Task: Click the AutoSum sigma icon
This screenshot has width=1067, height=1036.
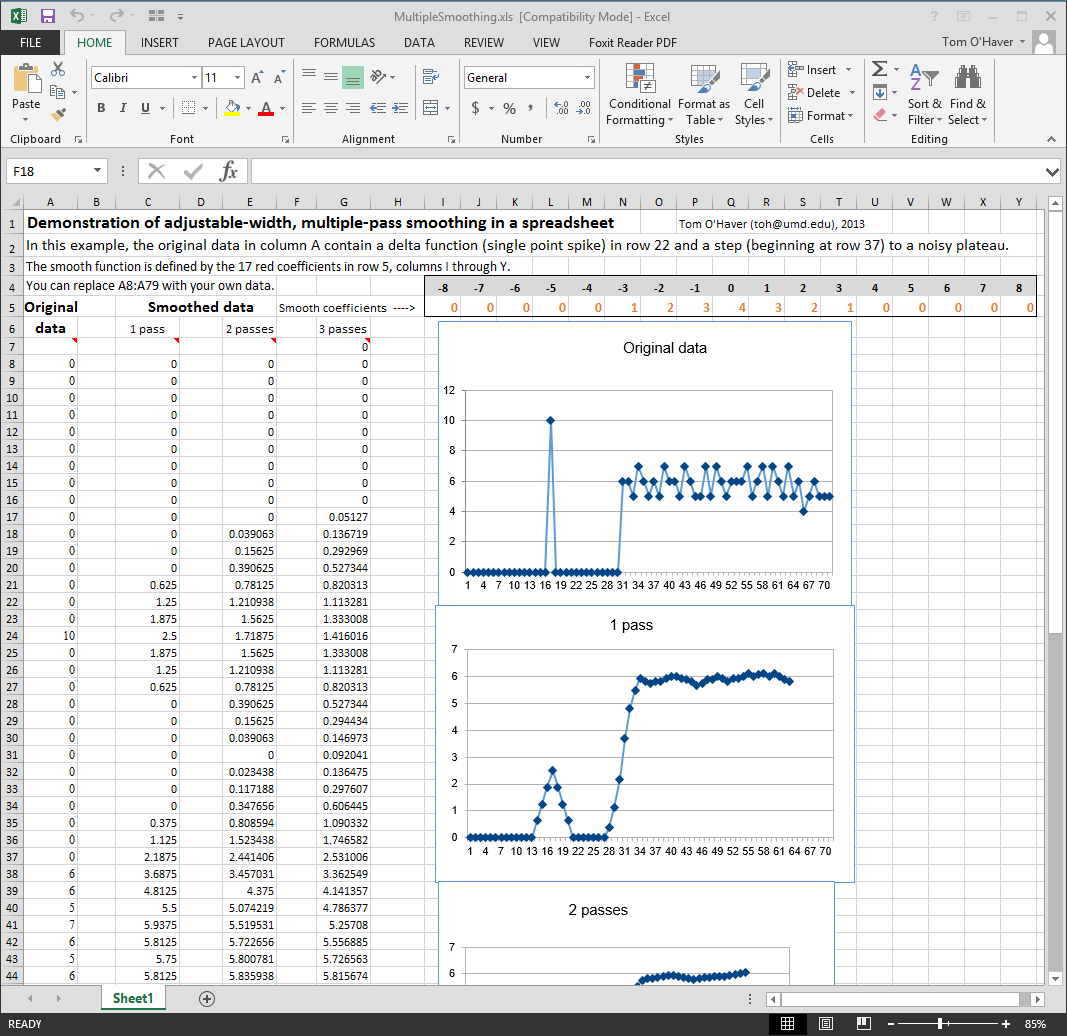Action: coord(879,69)
